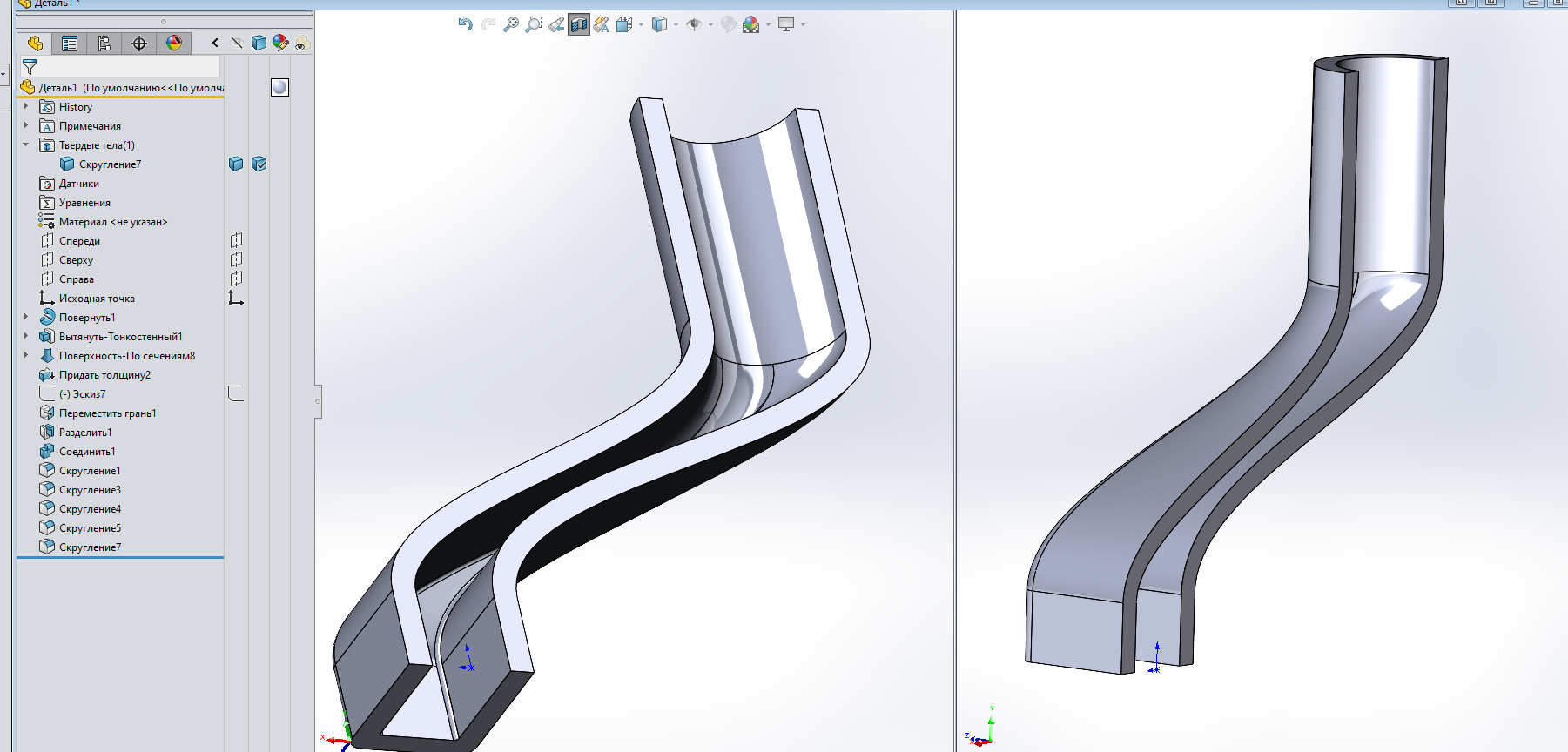
Task: Select the Вытянуть-Тонкостенный1 extrude feature icon
Action: (x=47, y=336)
